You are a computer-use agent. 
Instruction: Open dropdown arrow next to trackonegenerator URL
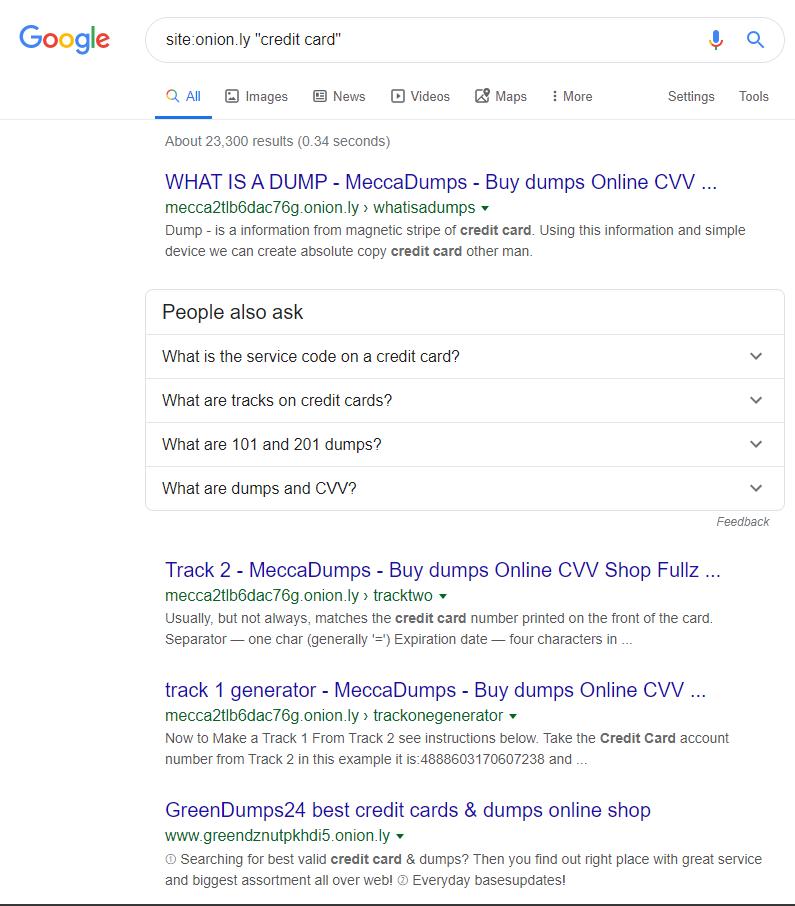pos(512,716)
